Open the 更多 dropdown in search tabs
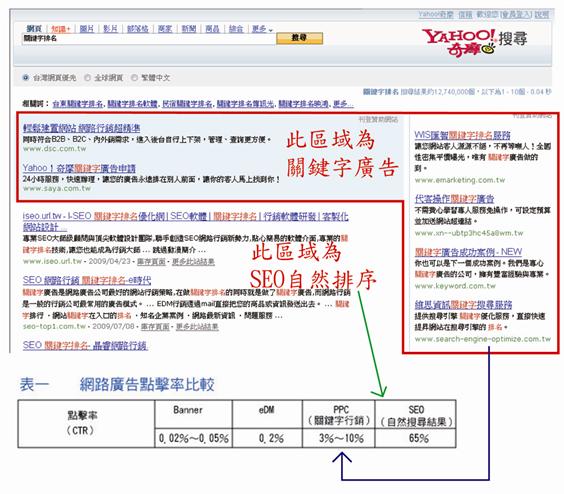The width and height of the screenshot is (564, 494). click(x=262, y=29)
